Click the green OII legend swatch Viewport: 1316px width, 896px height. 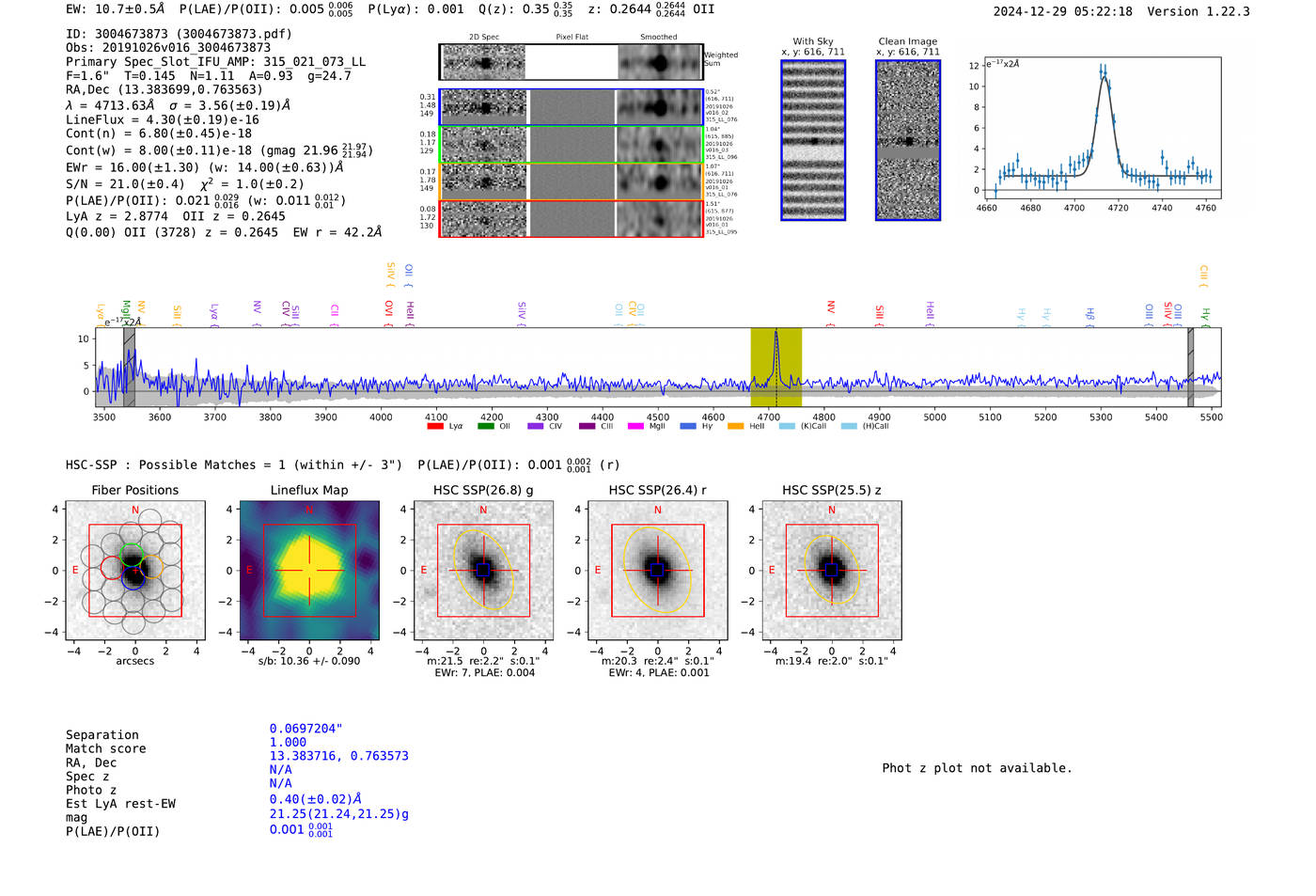[486, 426]
